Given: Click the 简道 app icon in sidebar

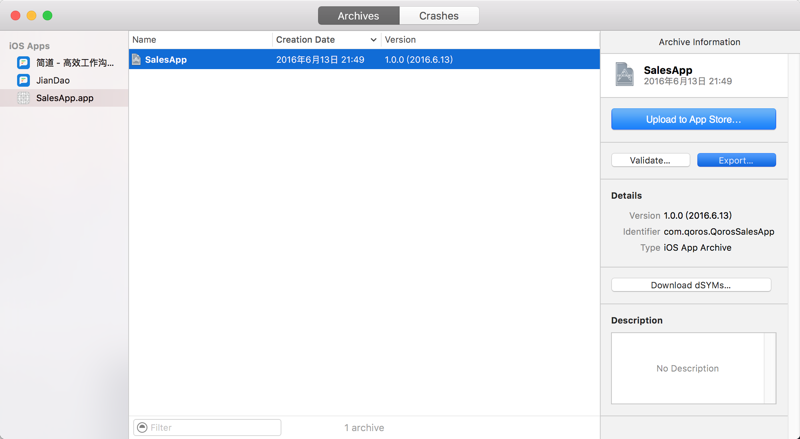Looking at the screenshot, I should click(x=23, y=63).
